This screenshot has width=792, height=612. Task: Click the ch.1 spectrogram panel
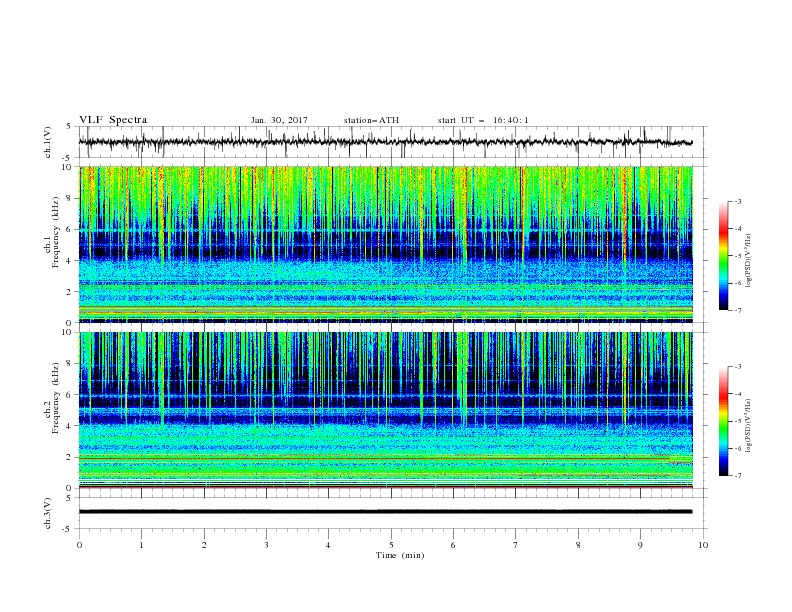point(386,244)
